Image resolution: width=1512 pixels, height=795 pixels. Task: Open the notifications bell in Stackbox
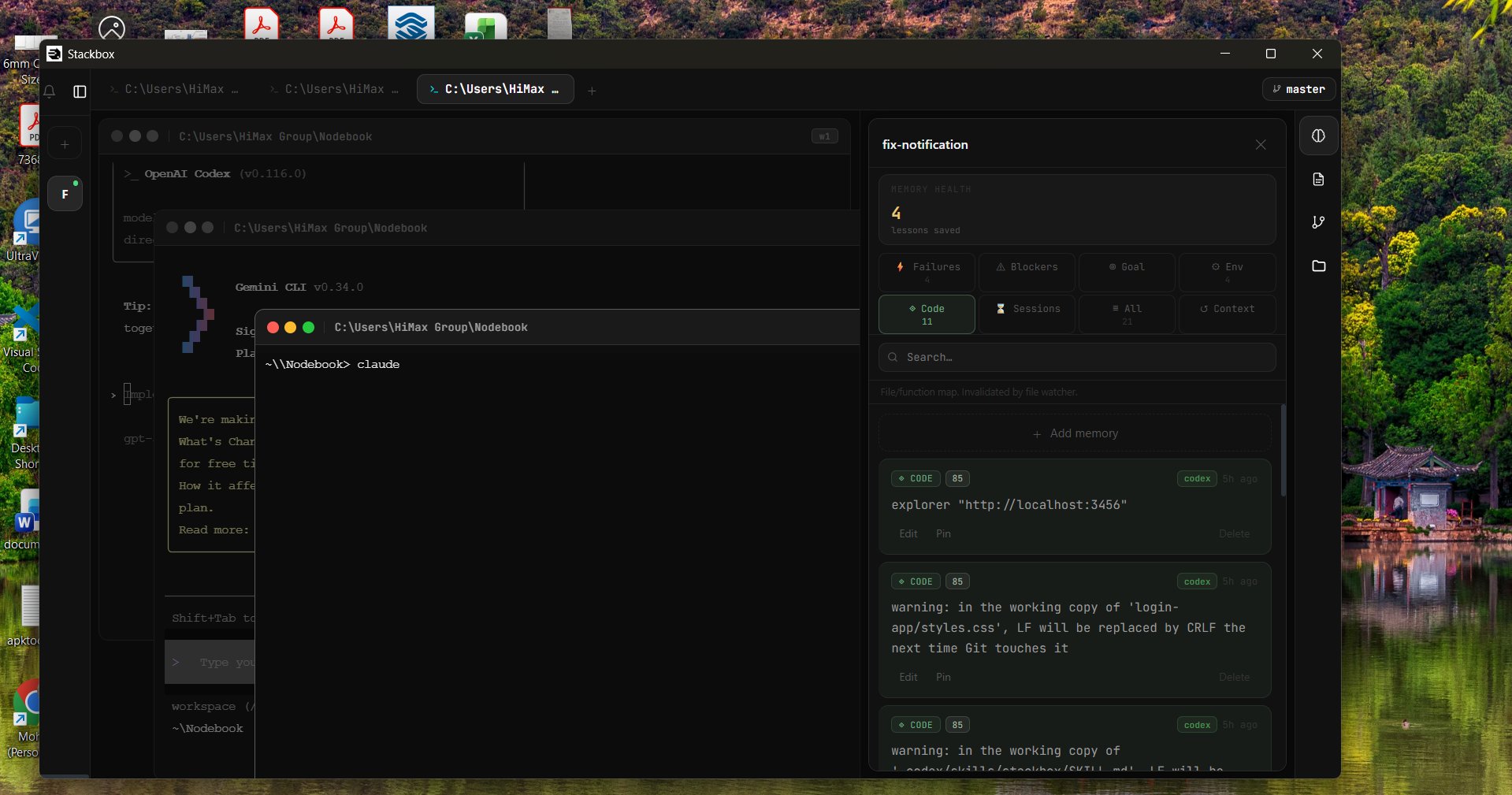(x=50, y=91)
